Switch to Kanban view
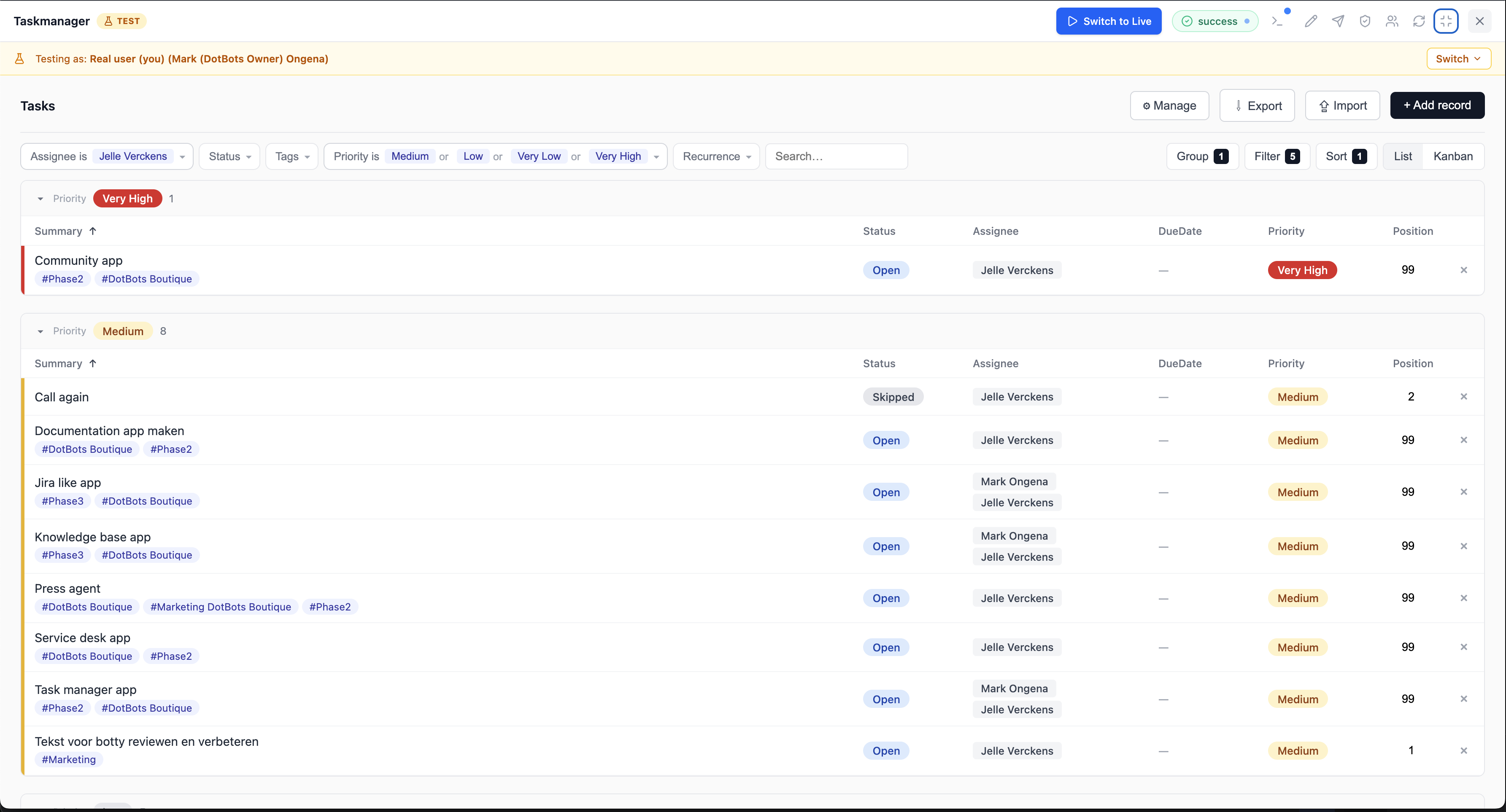 [x=1453, y=156]
